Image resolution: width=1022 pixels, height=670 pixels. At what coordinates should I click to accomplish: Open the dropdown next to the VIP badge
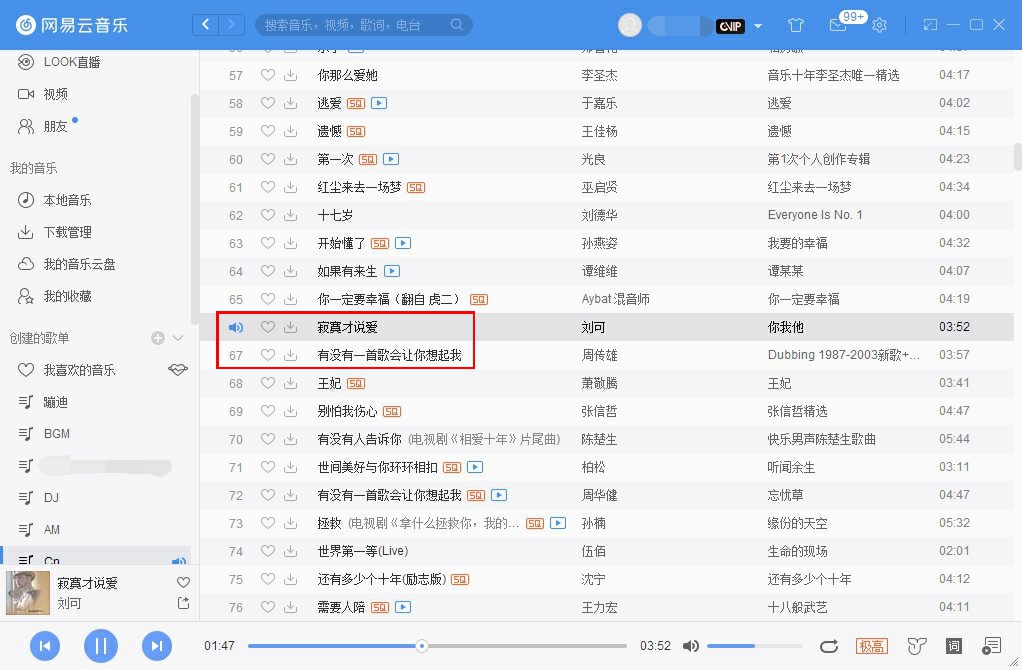(757, 26)
